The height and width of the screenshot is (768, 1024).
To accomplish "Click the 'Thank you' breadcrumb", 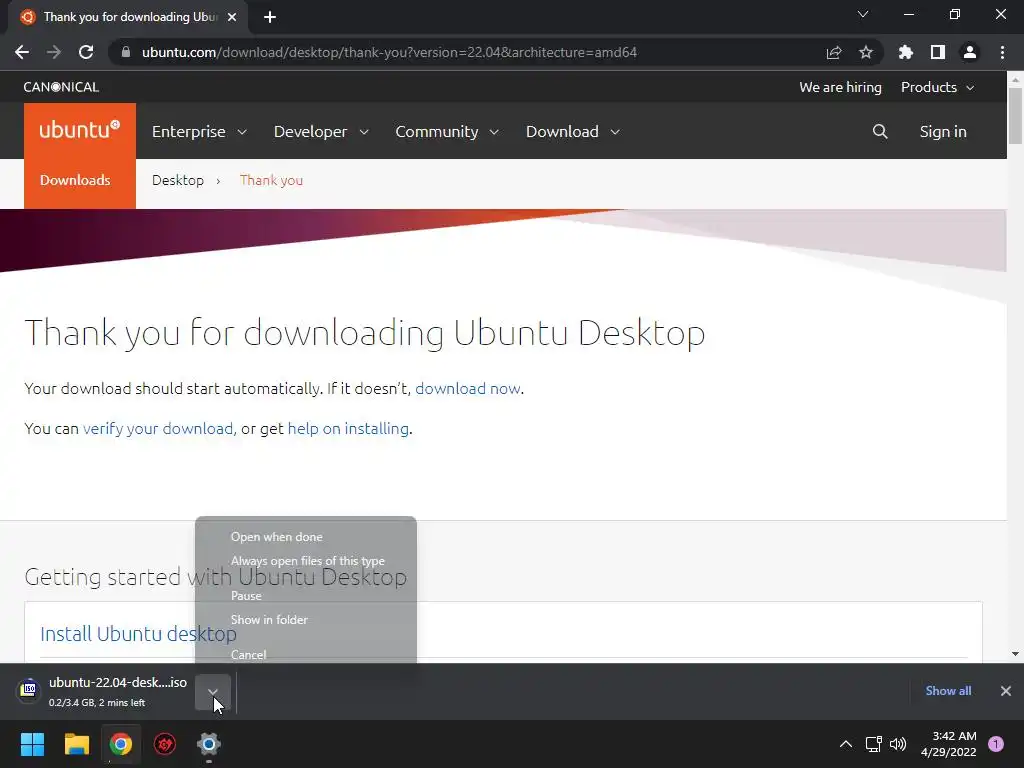I will 271,180.
